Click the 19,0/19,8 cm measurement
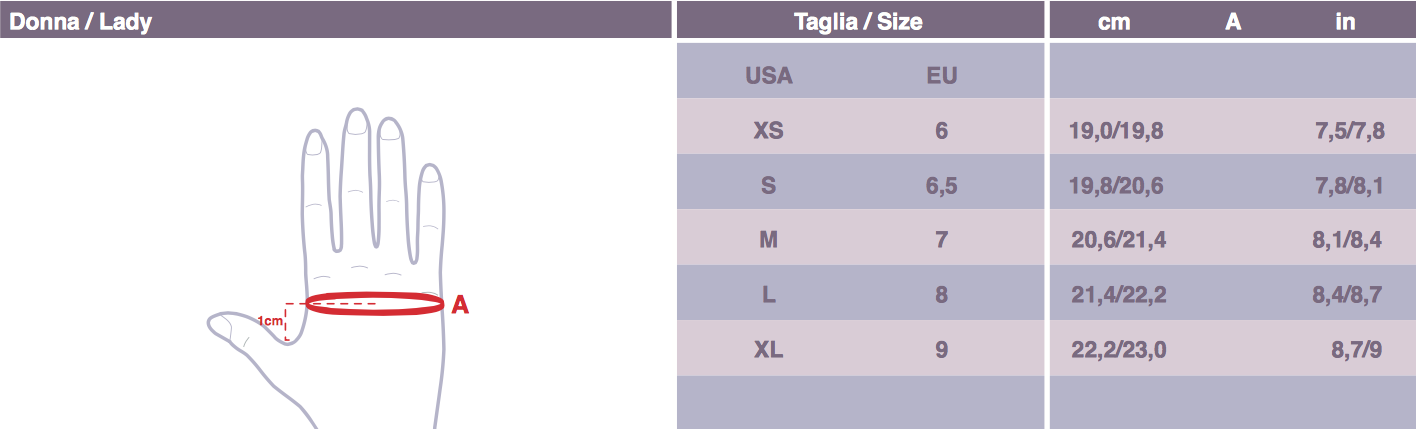Viewport: 1416px width, 429px height. click(x=1116, y=130)
